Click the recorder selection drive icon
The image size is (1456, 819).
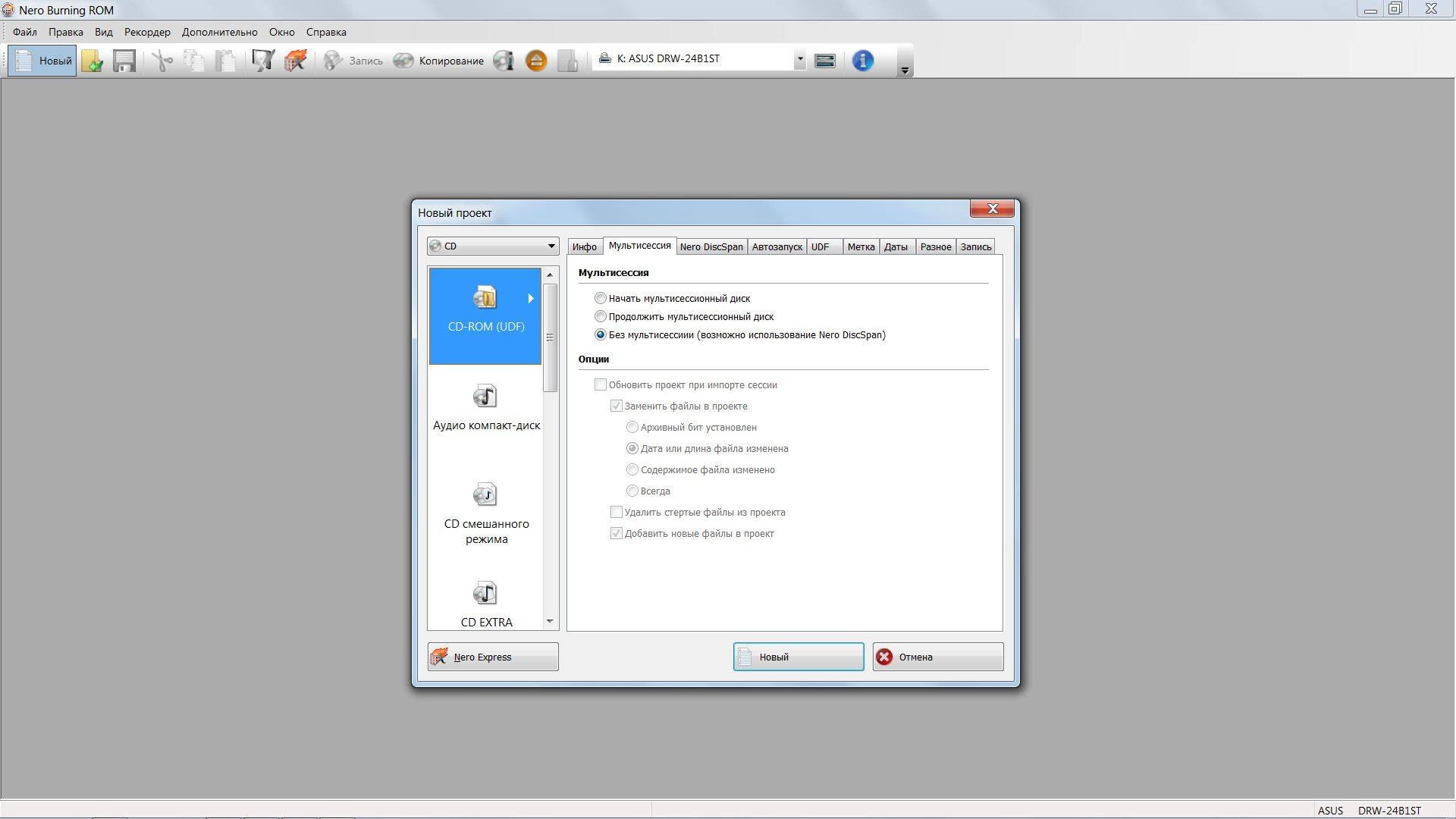(825, 61)
